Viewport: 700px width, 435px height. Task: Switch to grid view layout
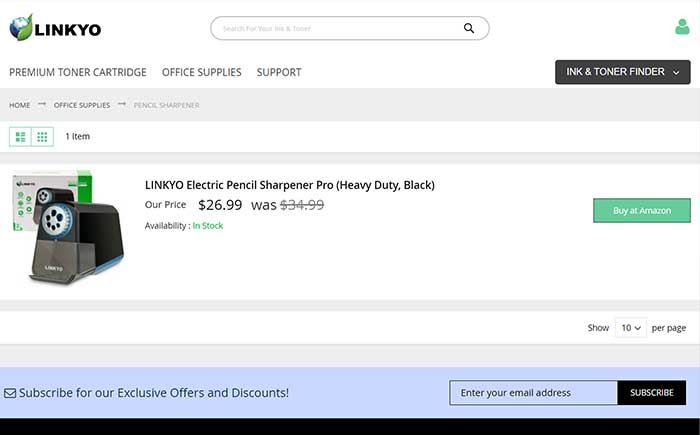tap(42, 137)
